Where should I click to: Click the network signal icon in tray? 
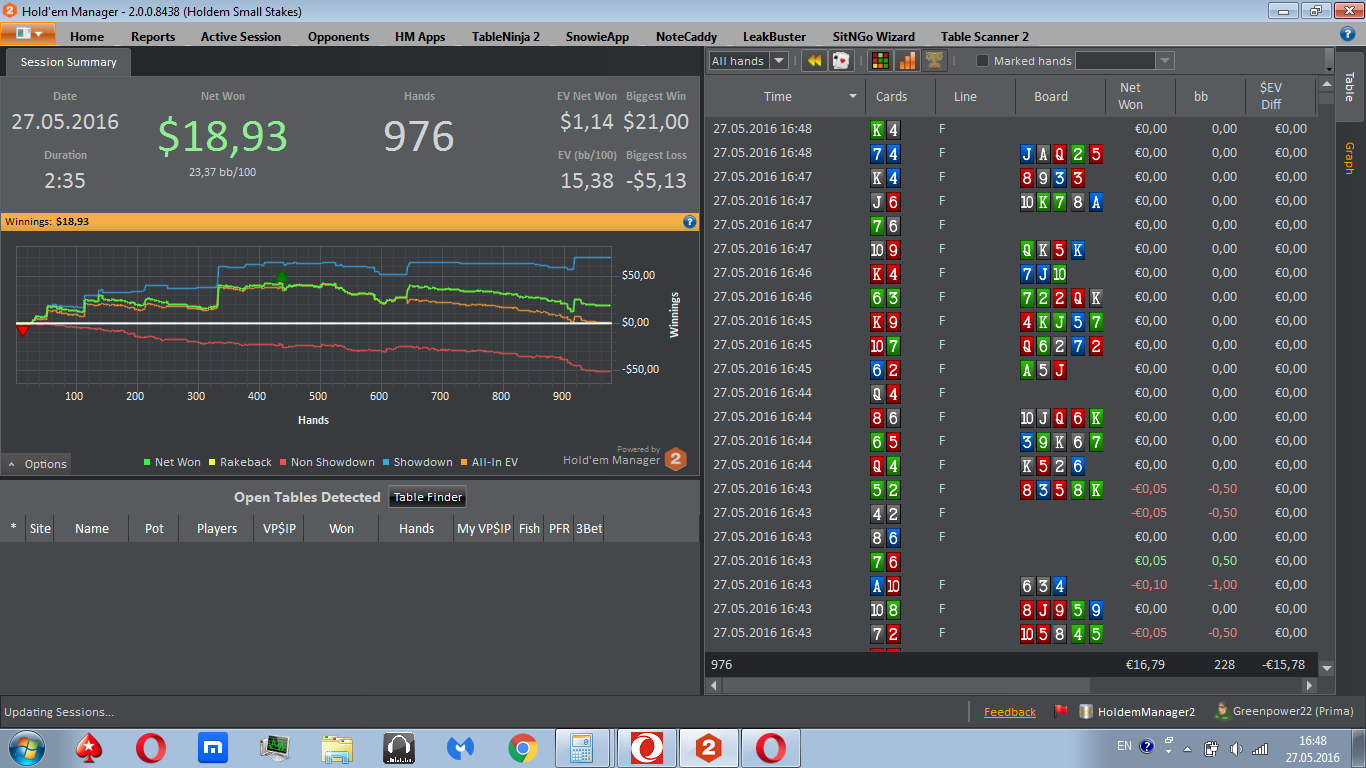coord(1260,747)
